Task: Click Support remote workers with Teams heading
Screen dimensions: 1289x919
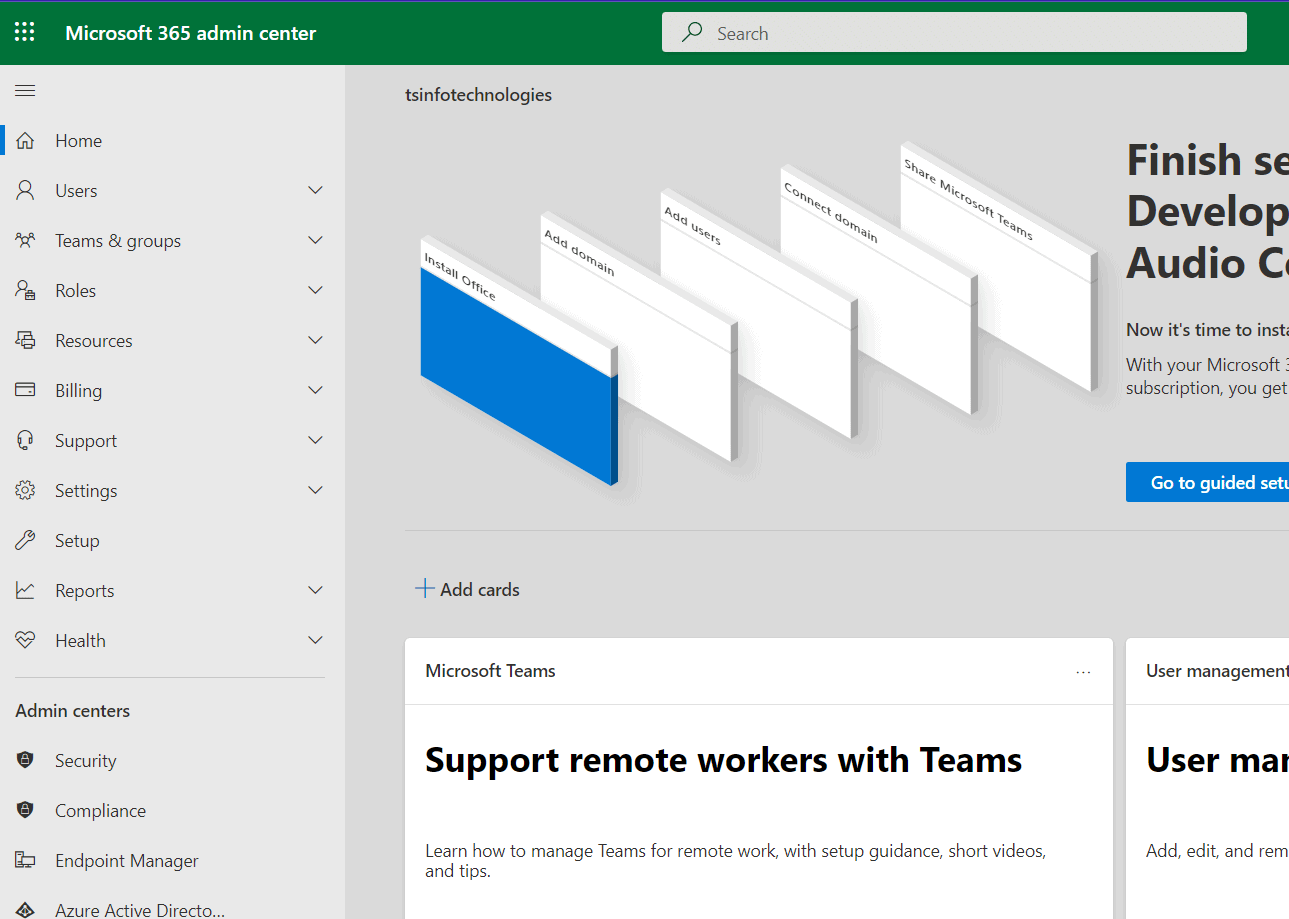Action: [x=723, y=760]
